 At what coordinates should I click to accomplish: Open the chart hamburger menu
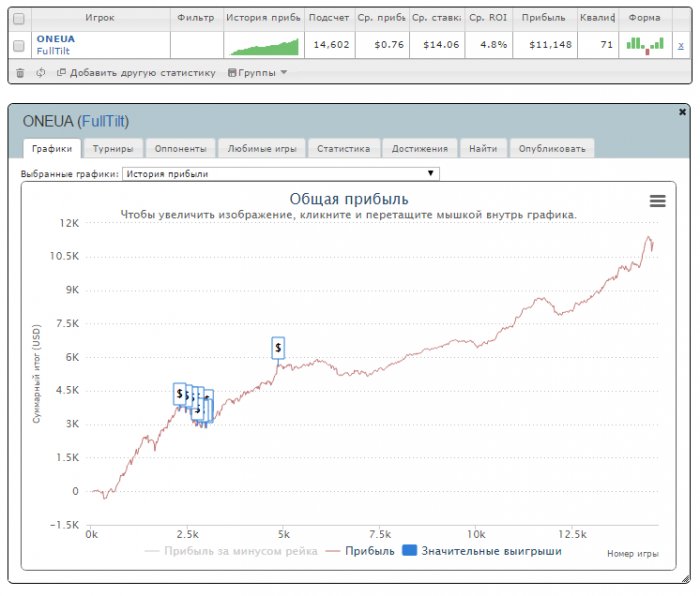click(x=658, y=201)
